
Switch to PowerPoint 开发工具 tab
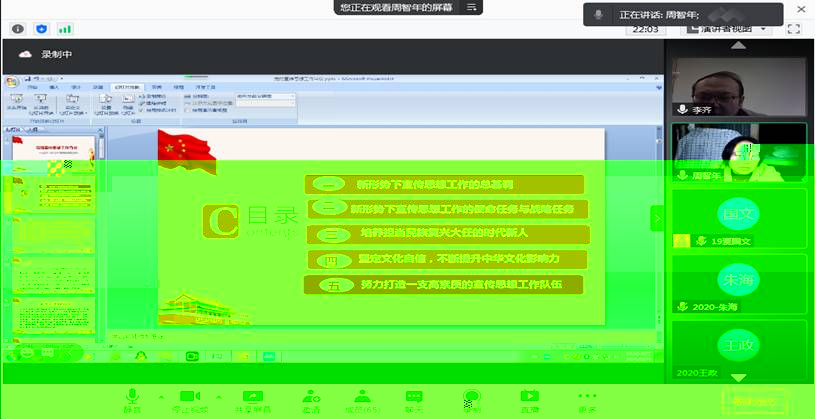[205, 87]
